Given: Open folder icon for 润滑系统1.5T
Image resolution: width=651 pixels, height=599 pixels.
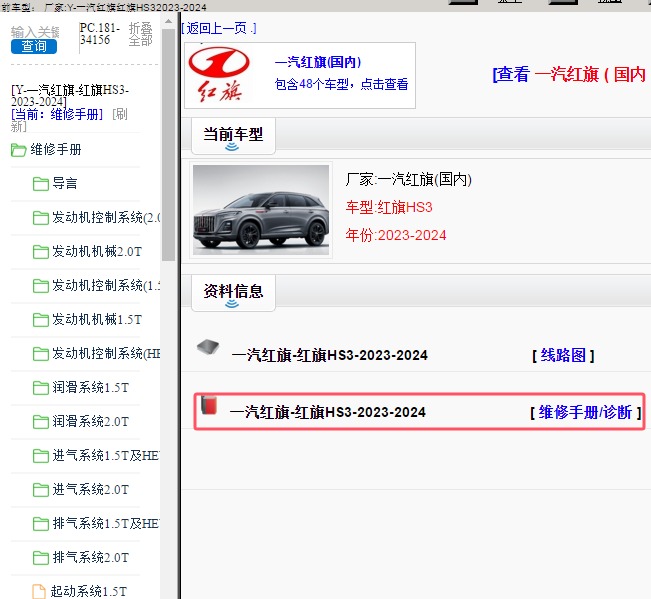Looking at the screenshot, I should [41, 388].
